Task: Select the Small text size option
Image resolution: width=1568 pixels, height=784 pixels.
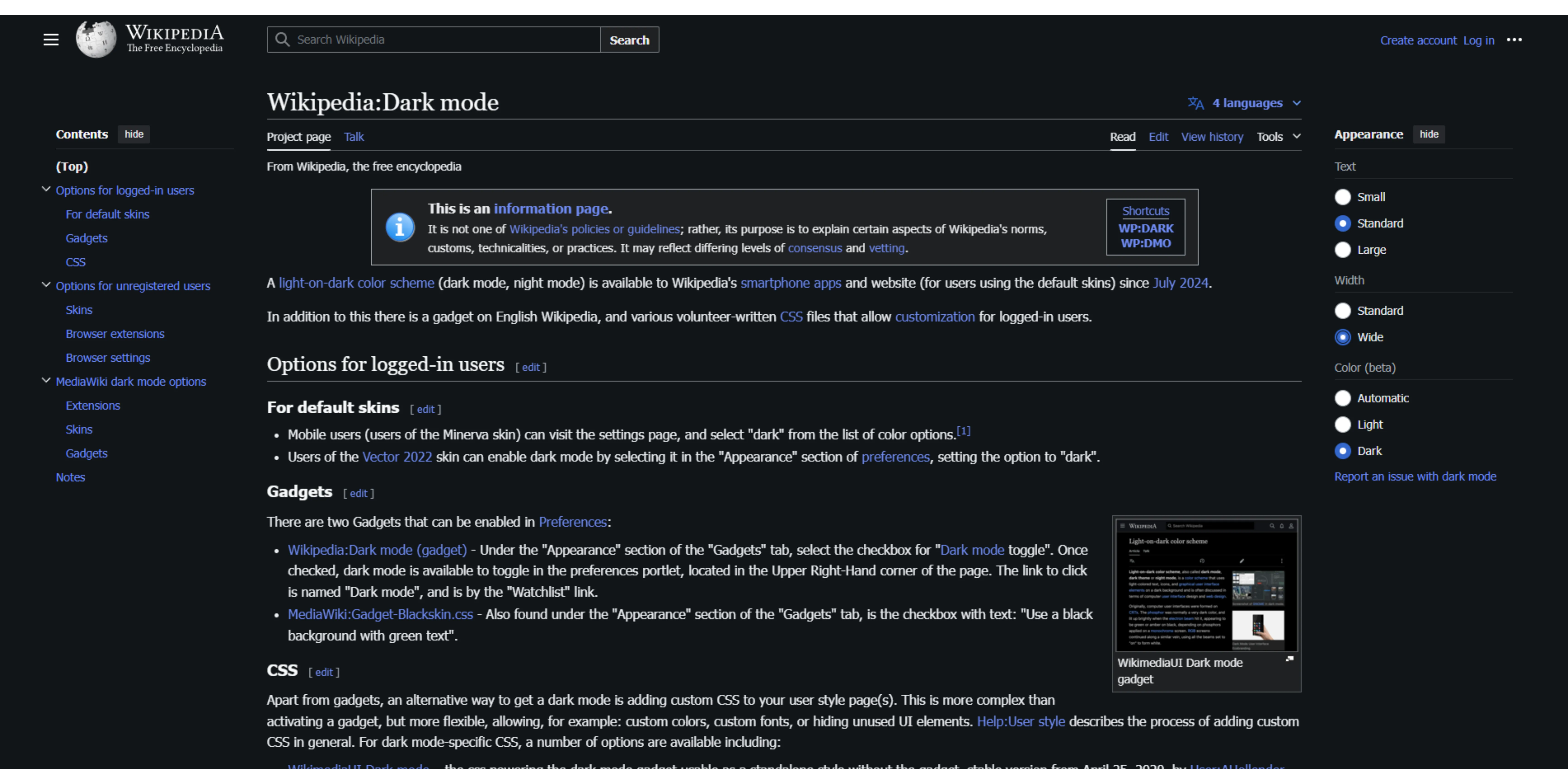Action: point(1343,197)
